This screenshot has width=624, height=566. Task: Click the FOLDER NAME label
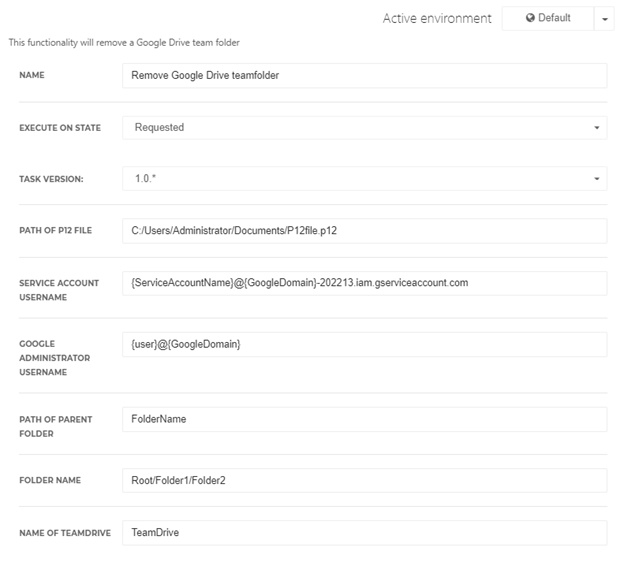(50, 480)
